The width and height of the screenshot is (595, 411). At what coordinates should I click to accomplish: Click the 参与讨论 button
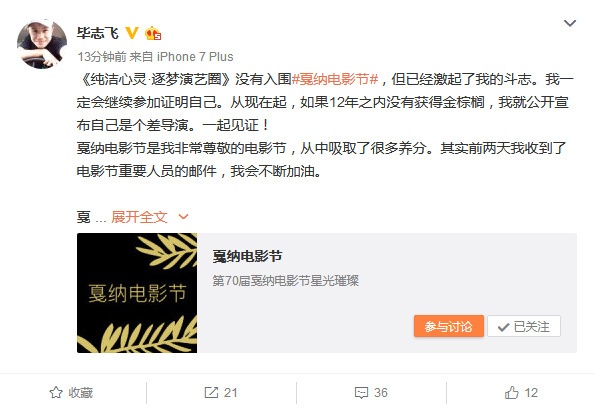coord(449,326)
